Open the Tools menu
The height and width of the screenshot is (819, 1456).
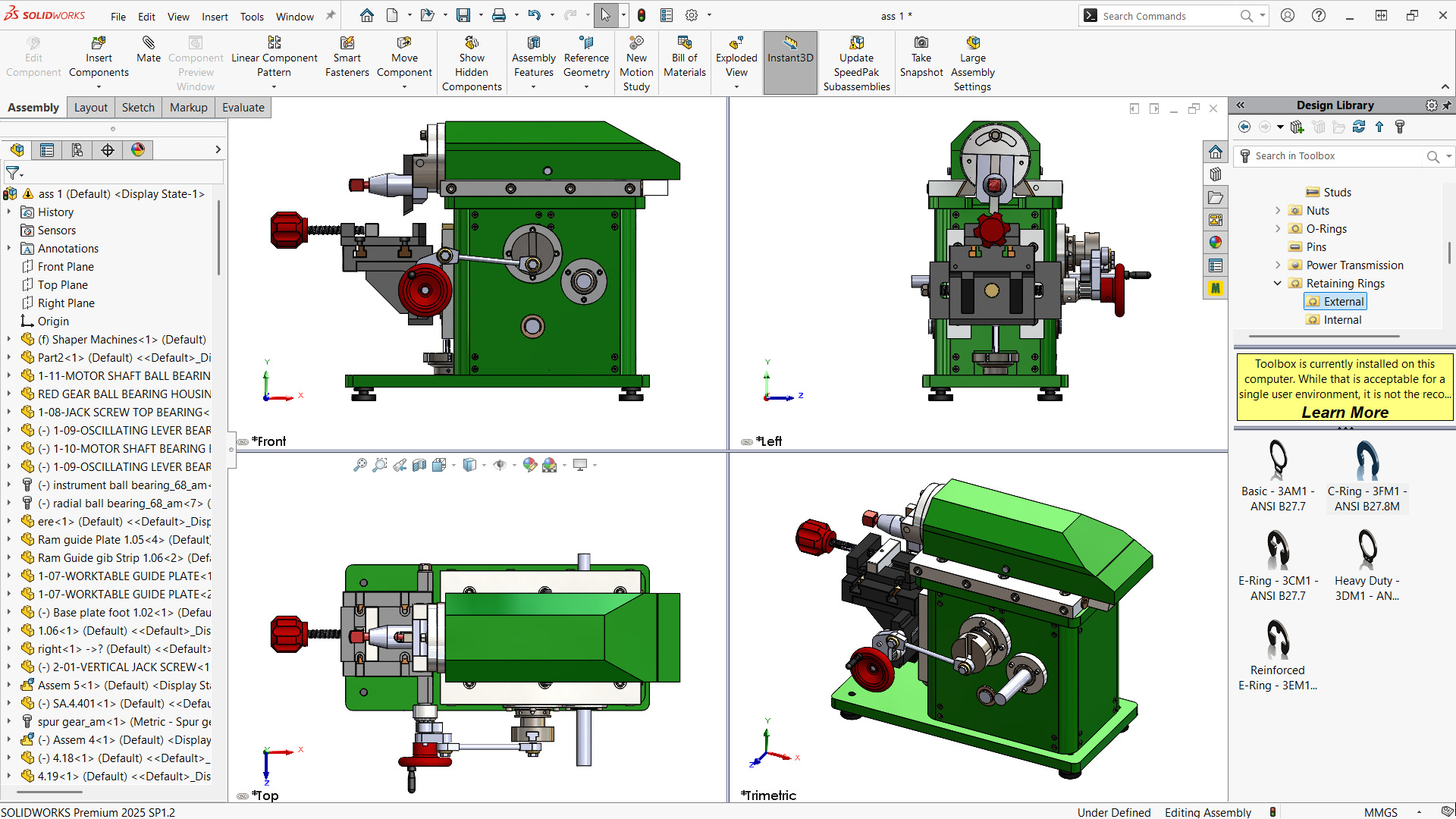pyautogui.click(x=252, y=17)
